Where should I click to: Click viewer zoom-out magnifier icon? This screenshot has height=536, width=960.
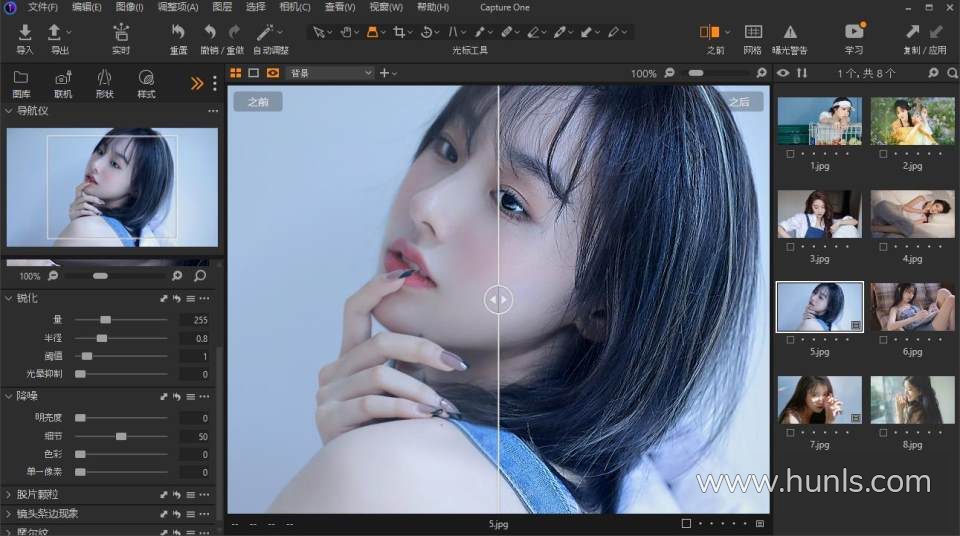coord(669,73)
